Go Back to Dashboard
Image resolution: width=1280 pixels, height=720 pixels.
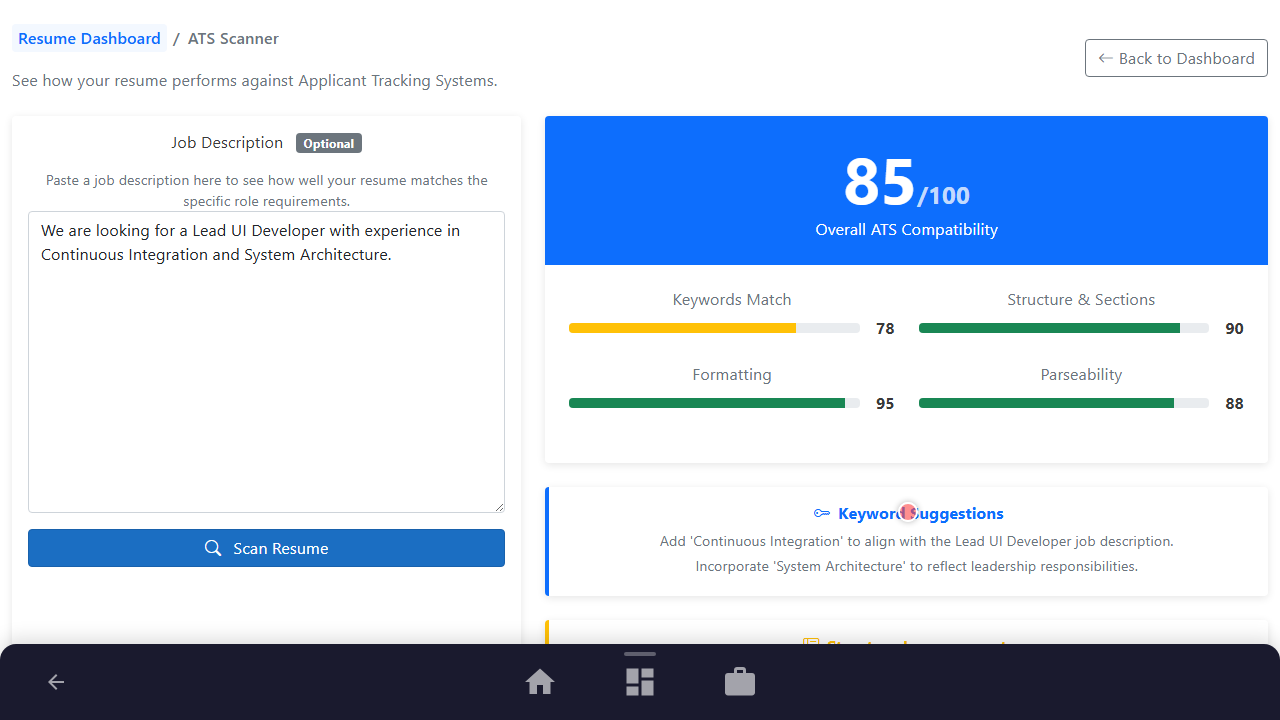(x=1176, y=58)
